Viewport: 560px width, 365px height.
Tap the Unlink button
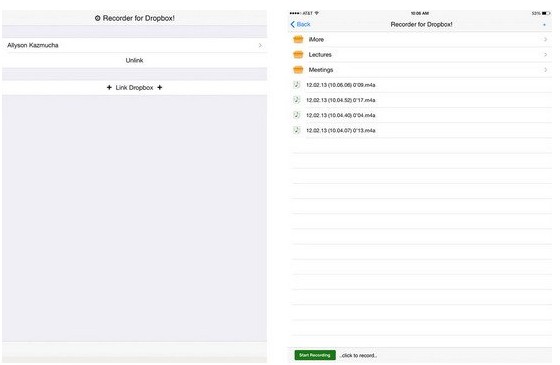134,60
